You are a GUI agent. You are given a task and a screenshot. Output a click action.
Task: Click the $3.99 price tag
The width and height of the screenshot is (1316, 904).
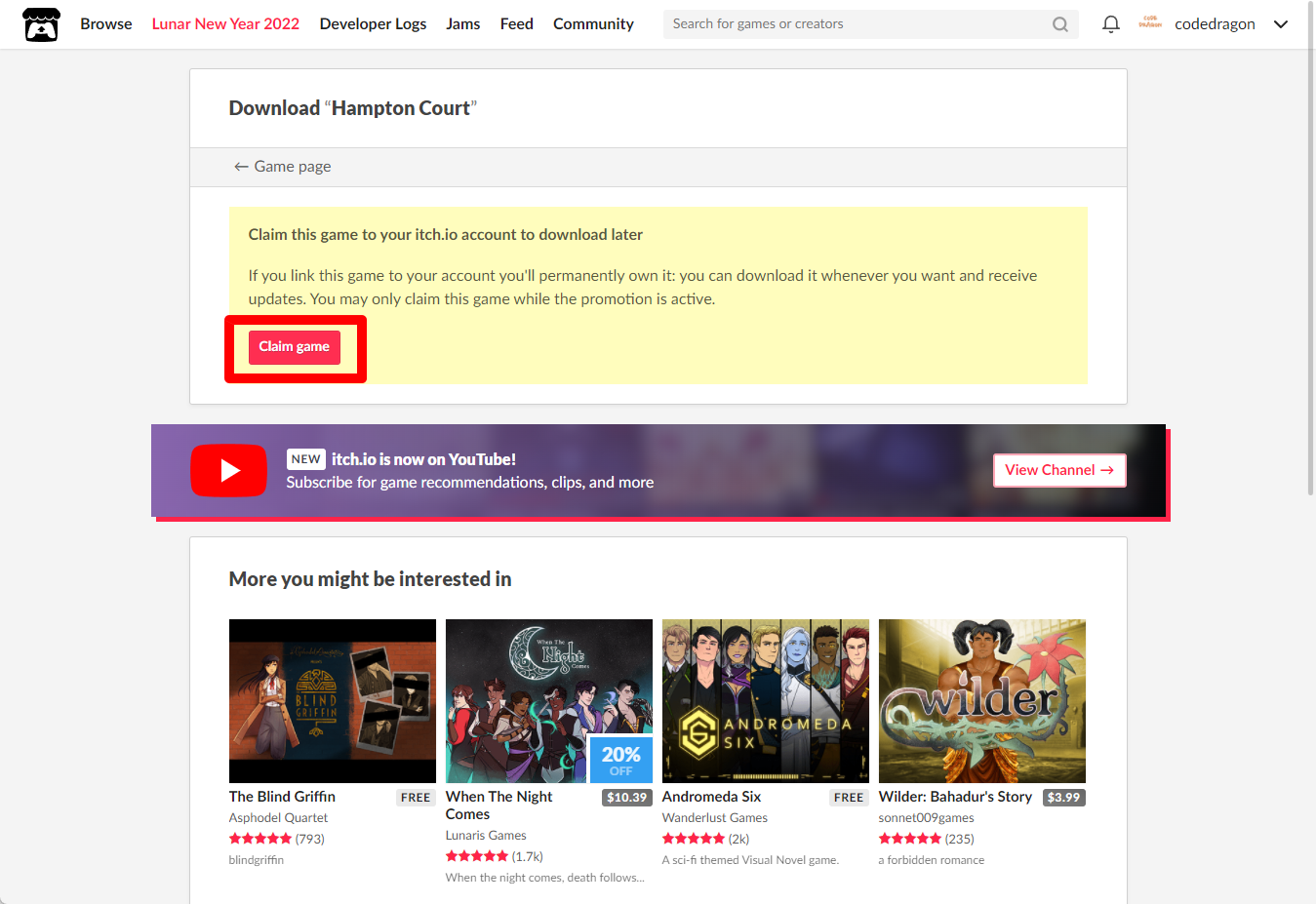(1063, 798)
